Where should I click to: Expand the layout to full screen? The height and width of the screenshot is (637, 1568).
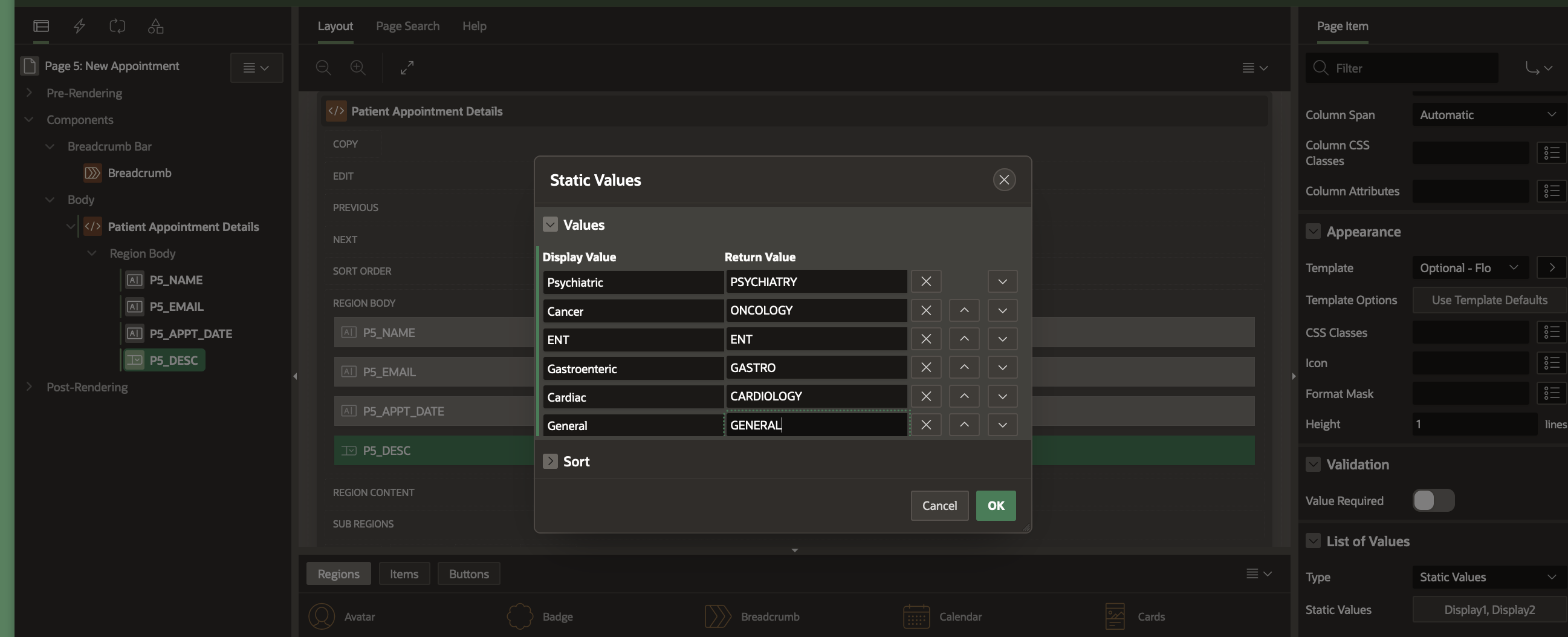pos(407,68)
